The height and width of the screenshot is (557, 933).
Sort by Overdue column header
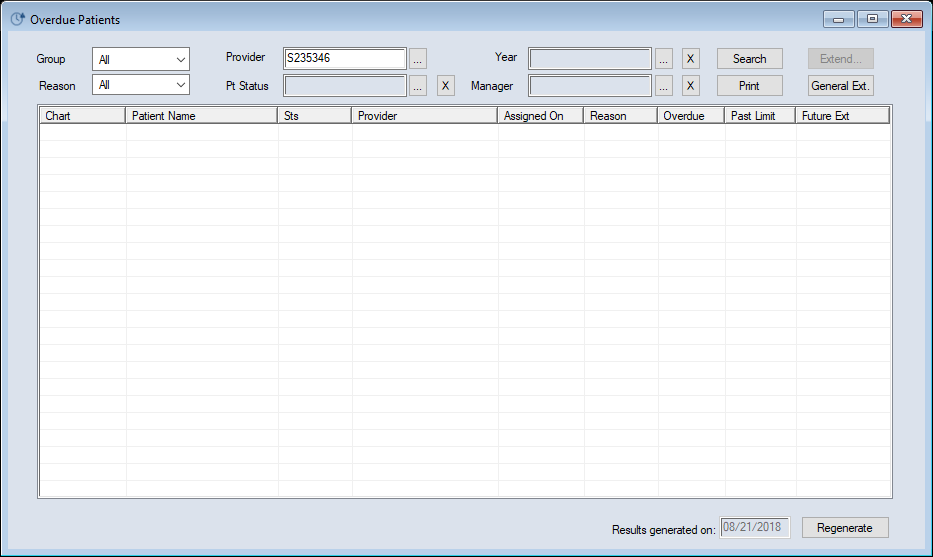tap(691, 116)
